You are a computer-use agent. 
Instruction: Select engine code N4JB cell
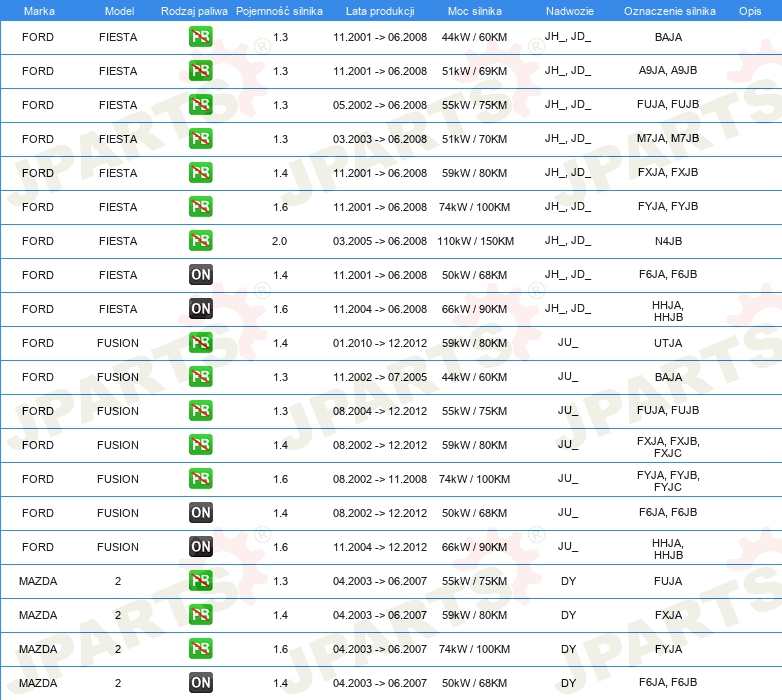[668, 241]
